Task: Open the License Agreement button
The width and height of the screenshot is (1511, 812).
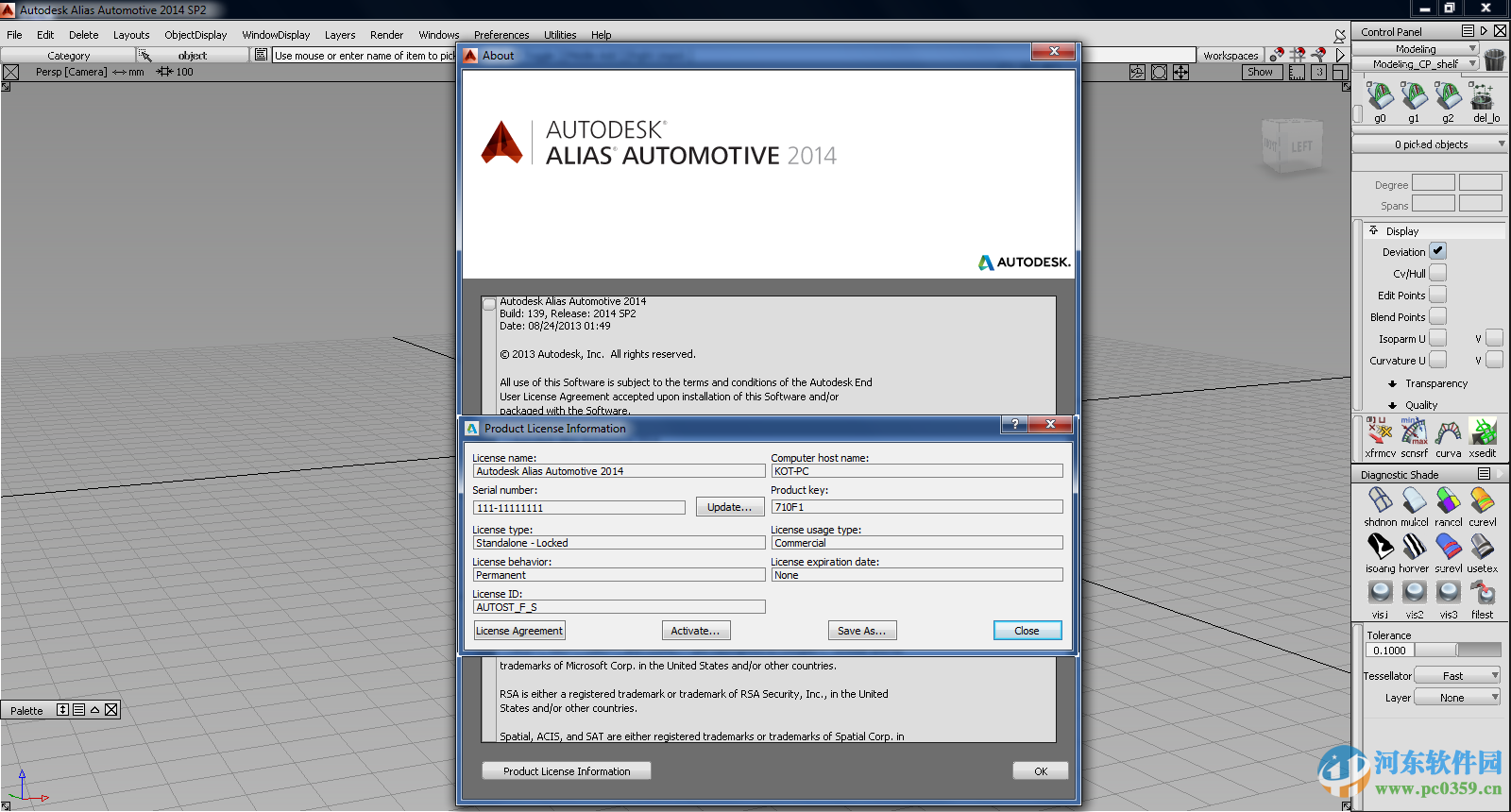Action: pyautogui.click(x=519, y=631)
